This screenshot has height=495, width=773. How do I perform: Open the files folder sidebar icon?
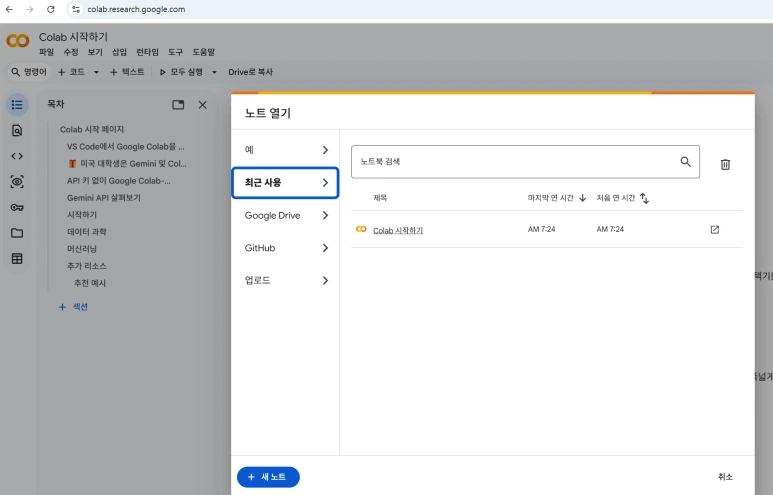17,233
